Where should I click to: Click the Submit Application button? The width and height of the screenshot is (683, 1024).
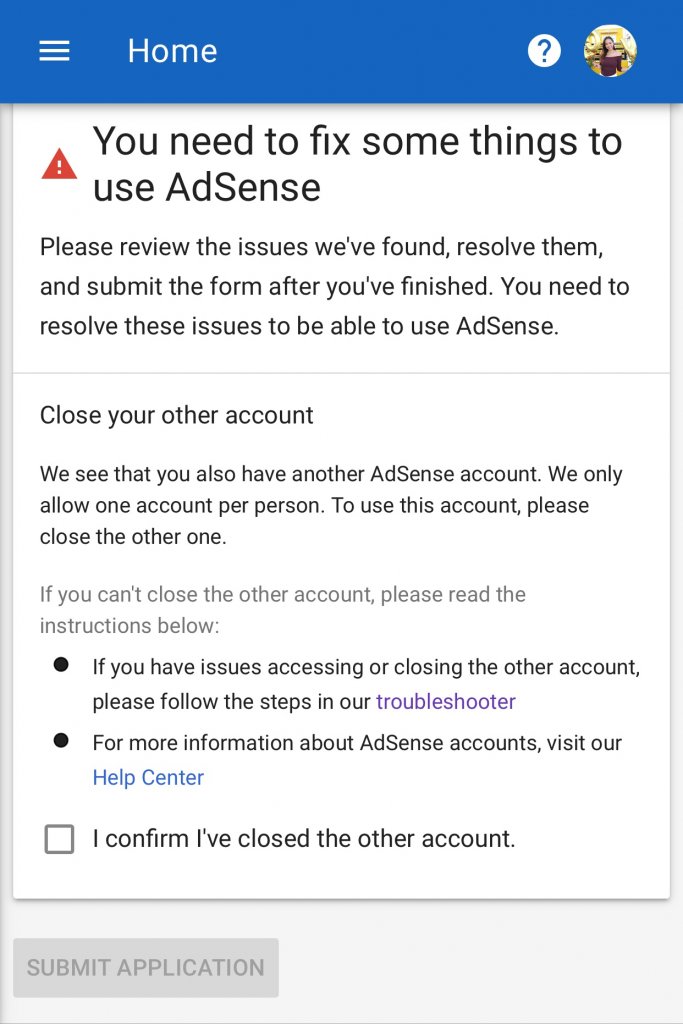coord(146,968)
